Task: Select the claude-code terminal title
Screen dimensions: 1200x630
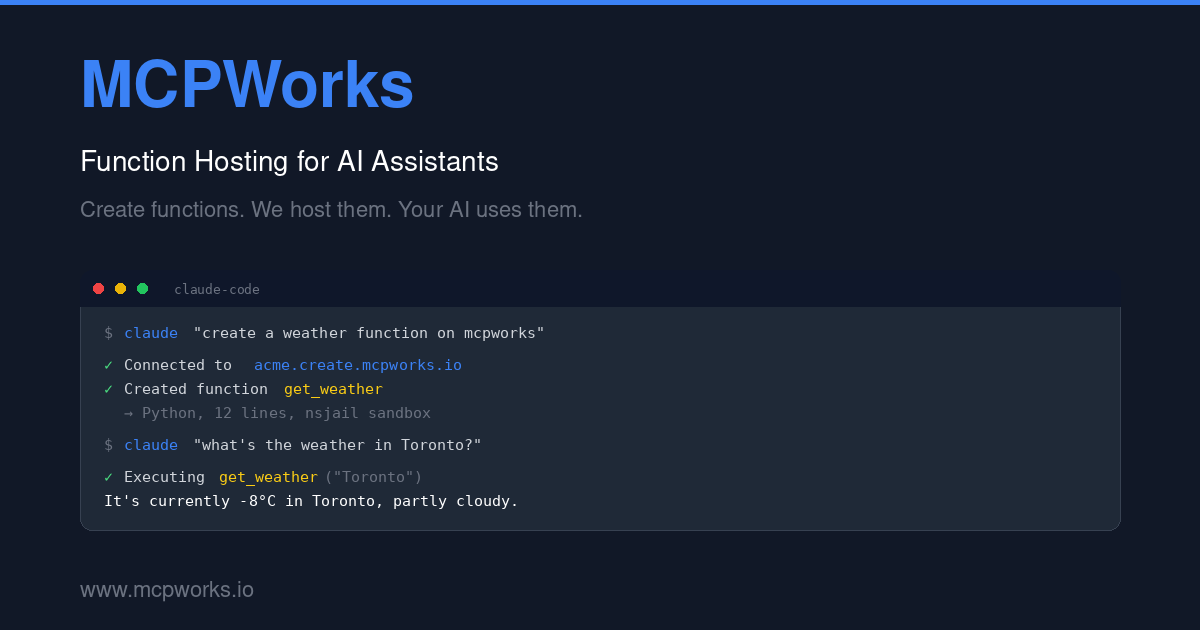Action: [217, 290]
